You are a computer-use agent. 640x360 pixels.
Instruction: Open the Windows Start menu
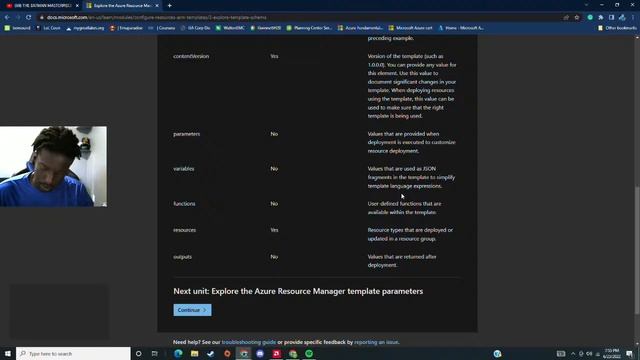(x=7, y=353)
